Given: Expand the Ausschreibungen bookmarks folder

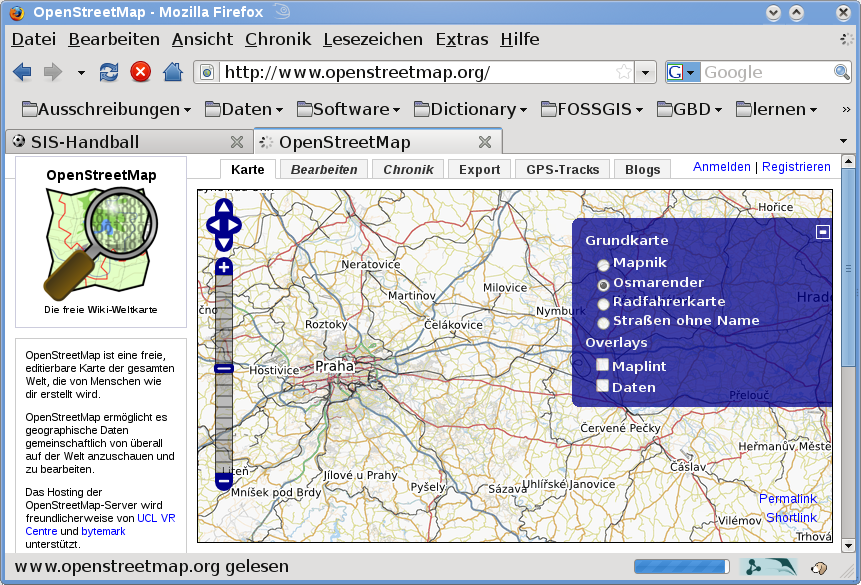Looking at the screenshot, I should pyautogui.click(x=106, y=109).
